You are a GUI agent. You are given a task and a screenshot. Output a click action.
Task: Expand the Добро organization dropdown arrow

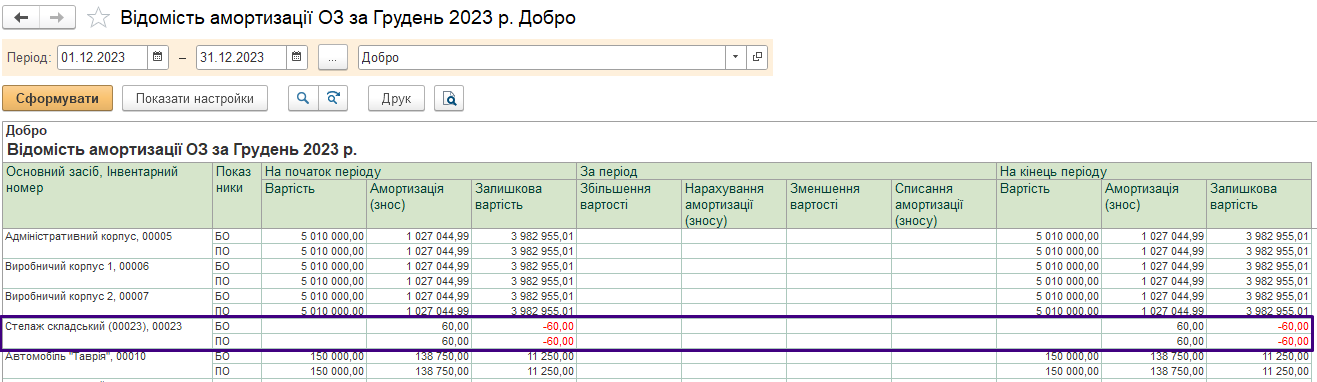pyautogui.click(x=737, y=57)
